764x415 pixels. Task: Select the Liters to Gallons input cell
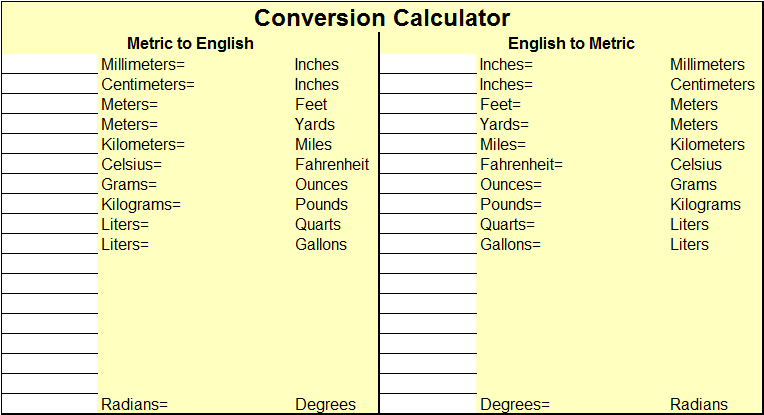tap(50, 244)
